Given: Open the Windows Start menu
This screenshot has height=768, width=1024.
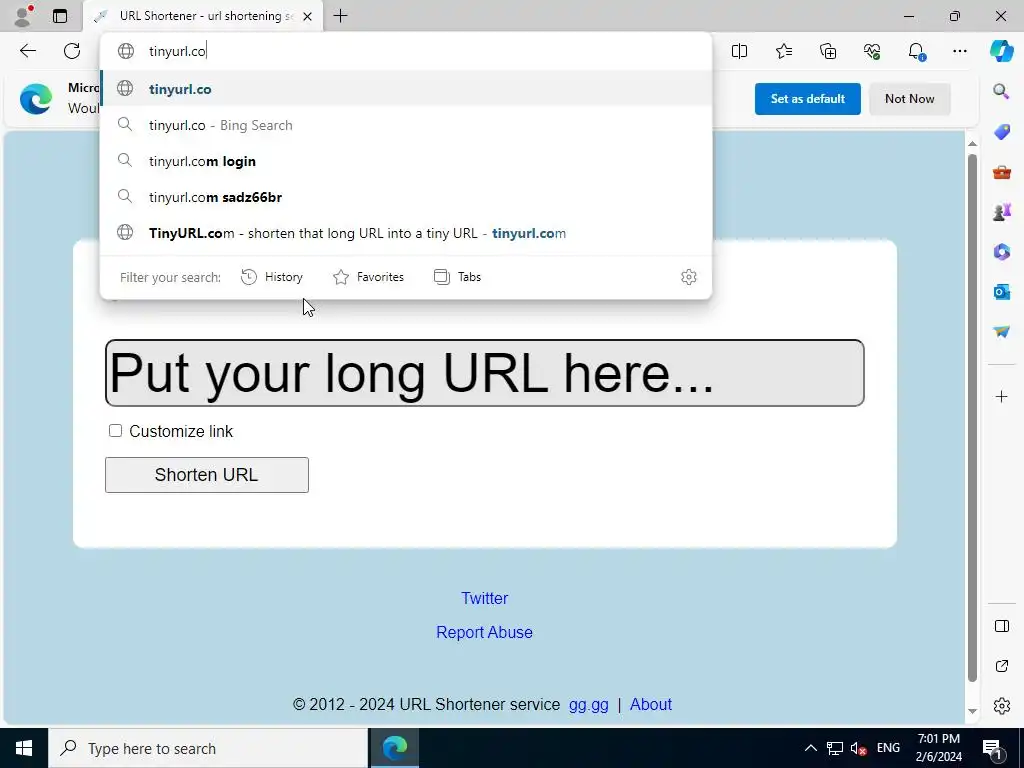Looking at the screenshot, I should pos(24,748).
